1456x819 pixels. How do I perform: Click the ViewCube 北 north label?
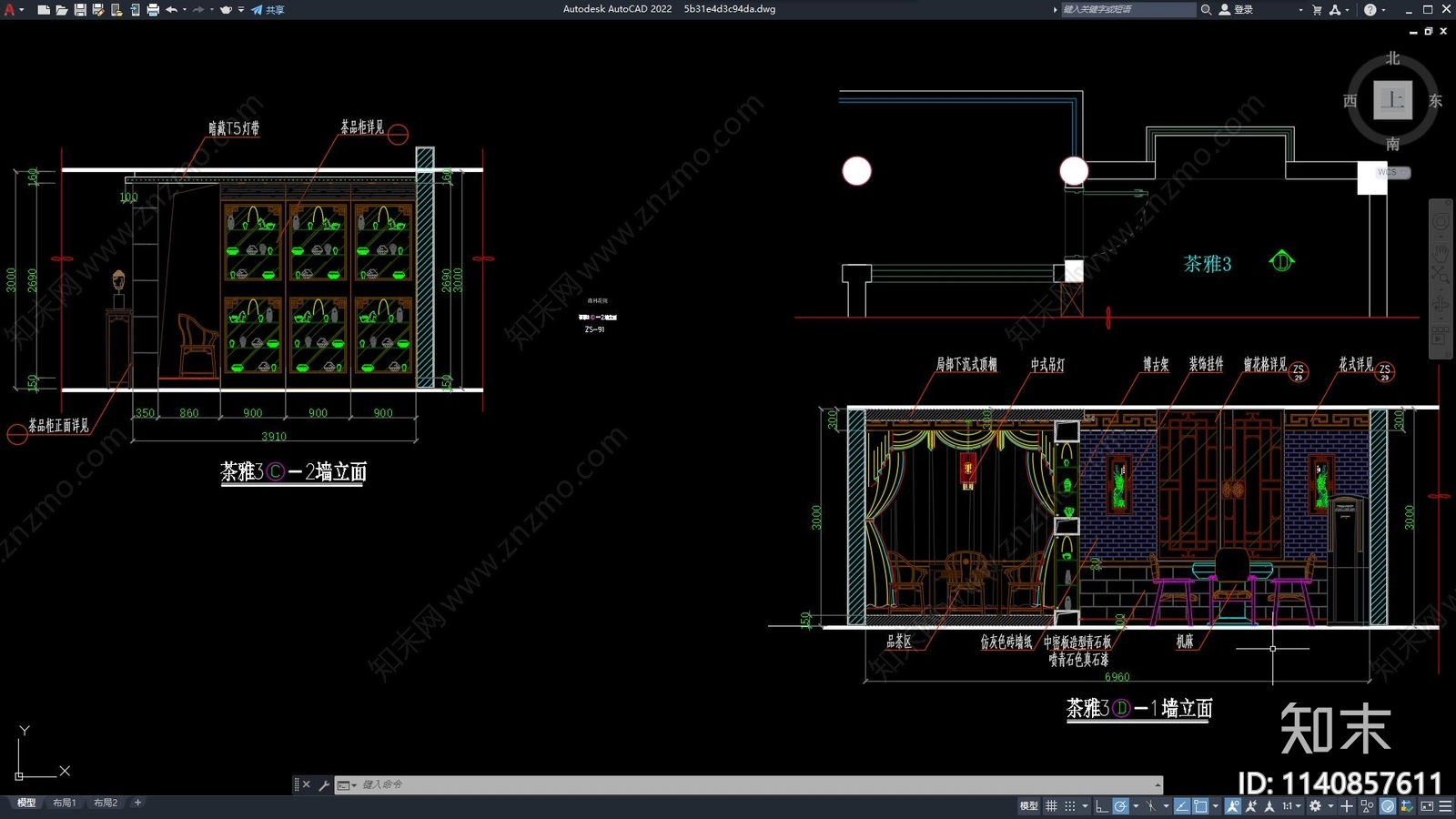[1392, 58]
